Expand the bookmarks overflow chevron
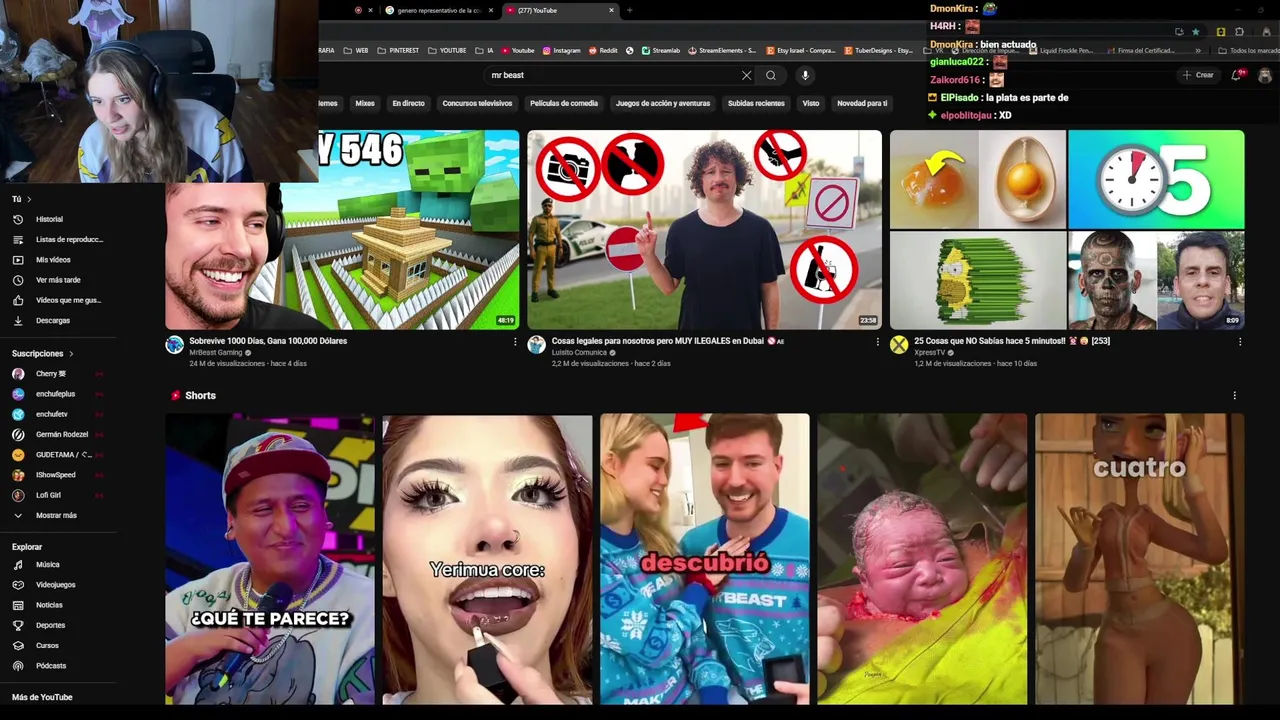The image size is (1280, 720). [x=1198, y=50]
